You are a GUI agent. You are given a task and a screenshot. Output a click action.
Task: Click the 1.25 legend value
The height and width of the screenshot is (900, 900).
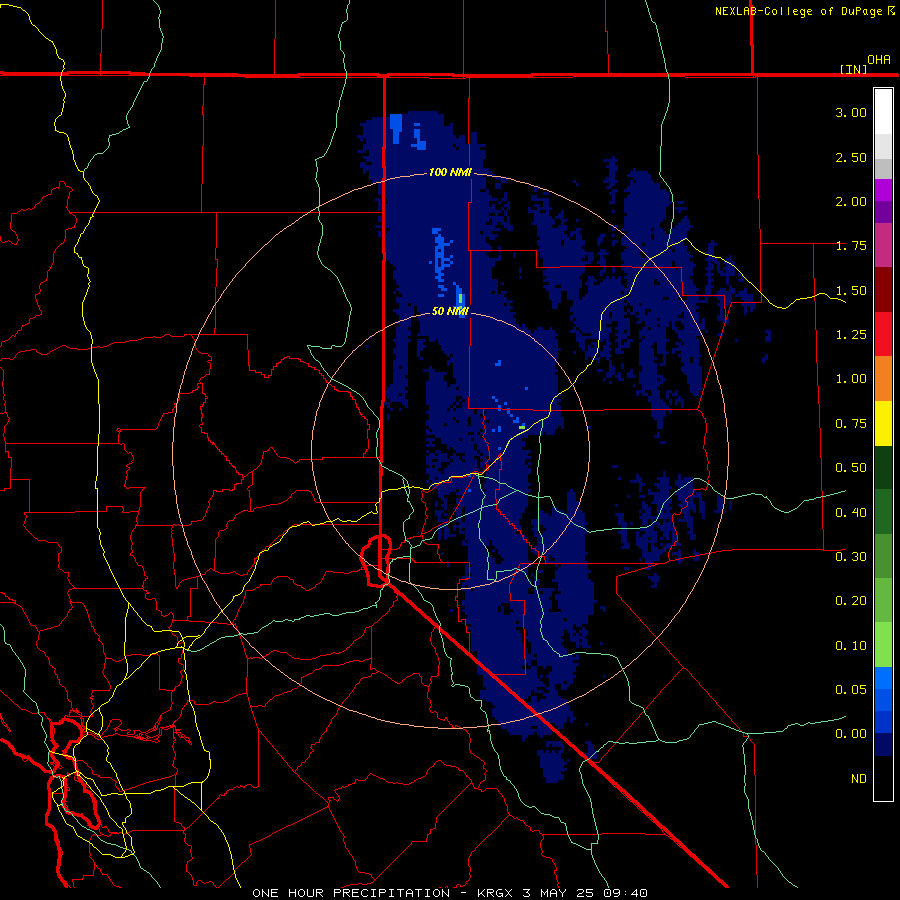[851, 335]
